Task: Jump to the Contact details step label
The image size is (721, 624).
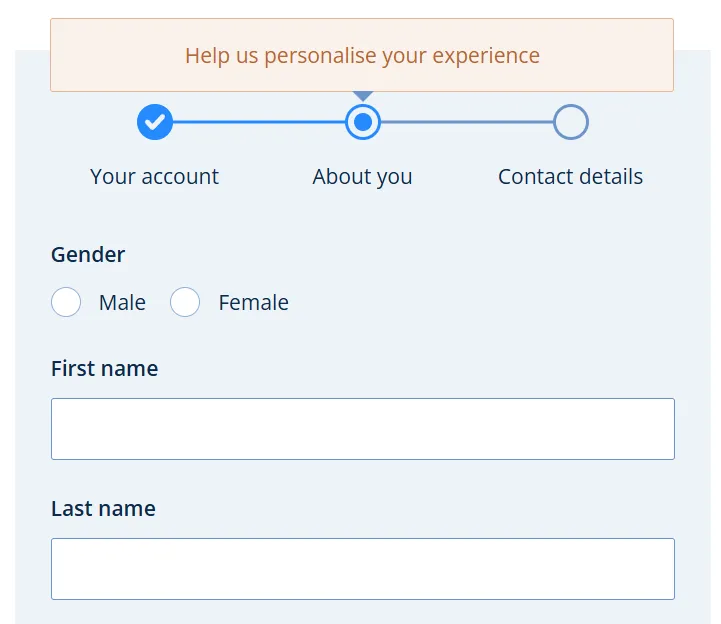Action: pyautogui.click(x=570, y=177)
